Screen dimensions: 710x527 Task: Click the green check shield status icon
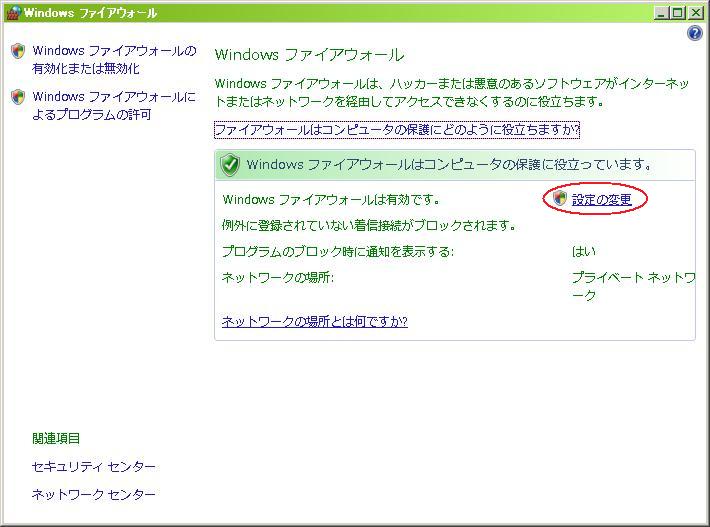[x=230, y=164]
